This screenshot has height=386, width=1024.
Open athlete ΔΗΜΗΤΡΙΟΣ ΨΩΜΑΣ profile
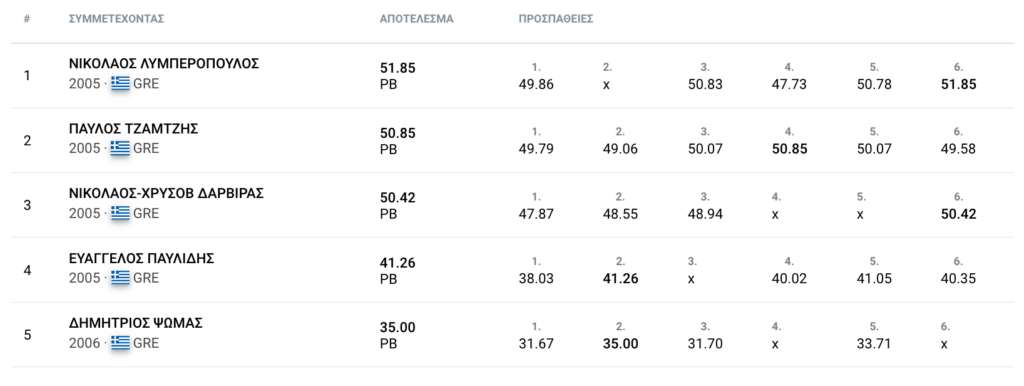[136, 323]
